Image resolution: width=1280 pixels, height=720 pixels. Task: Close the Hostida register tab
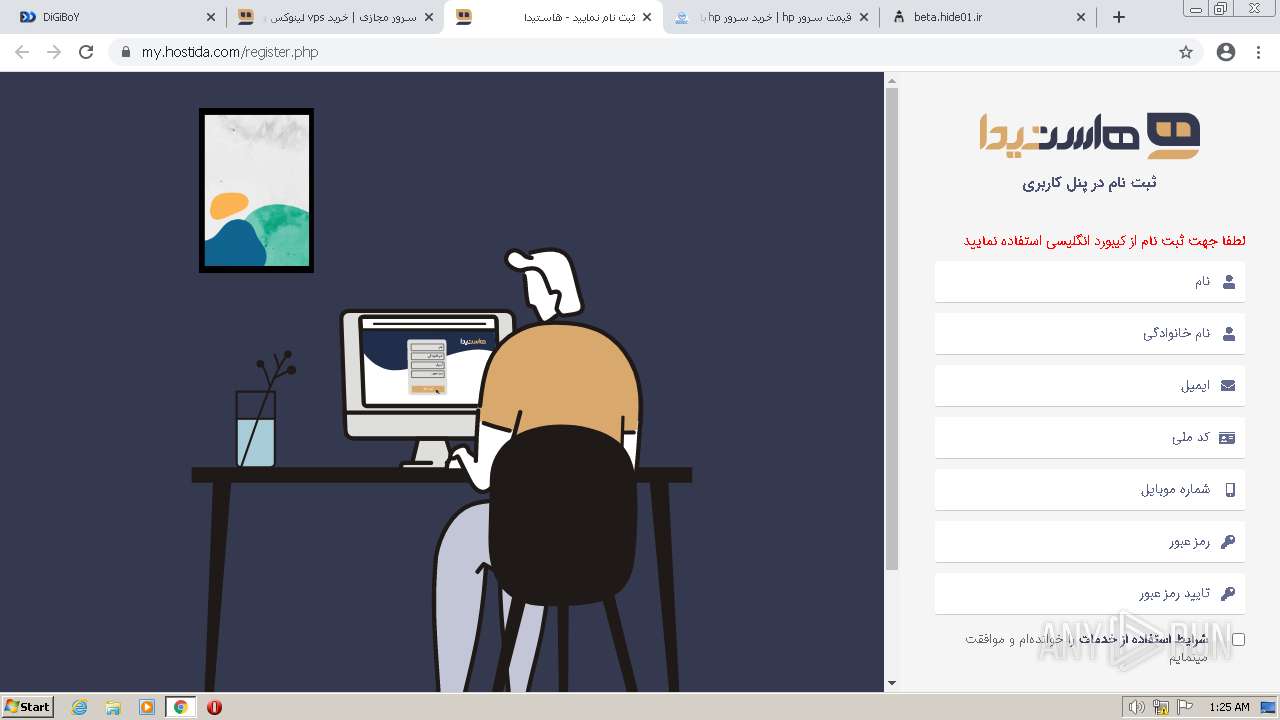tap(647, 17)
